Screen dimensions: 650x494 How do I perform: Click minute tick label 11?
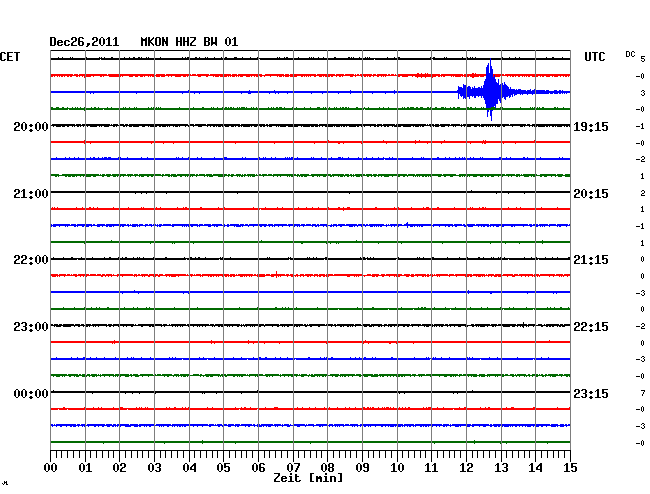[x=431, y=468]
